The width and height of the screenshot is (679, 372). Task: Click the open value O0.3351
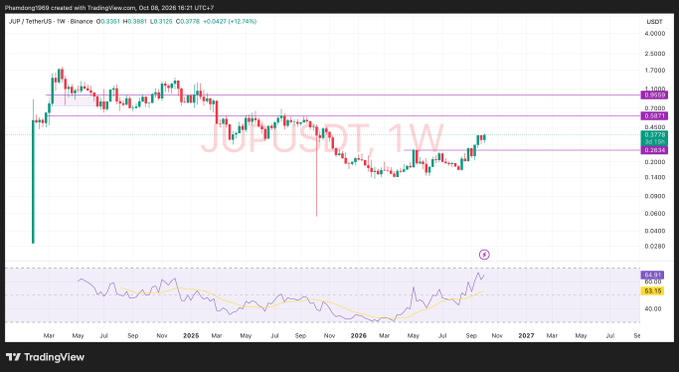(108, 21)
